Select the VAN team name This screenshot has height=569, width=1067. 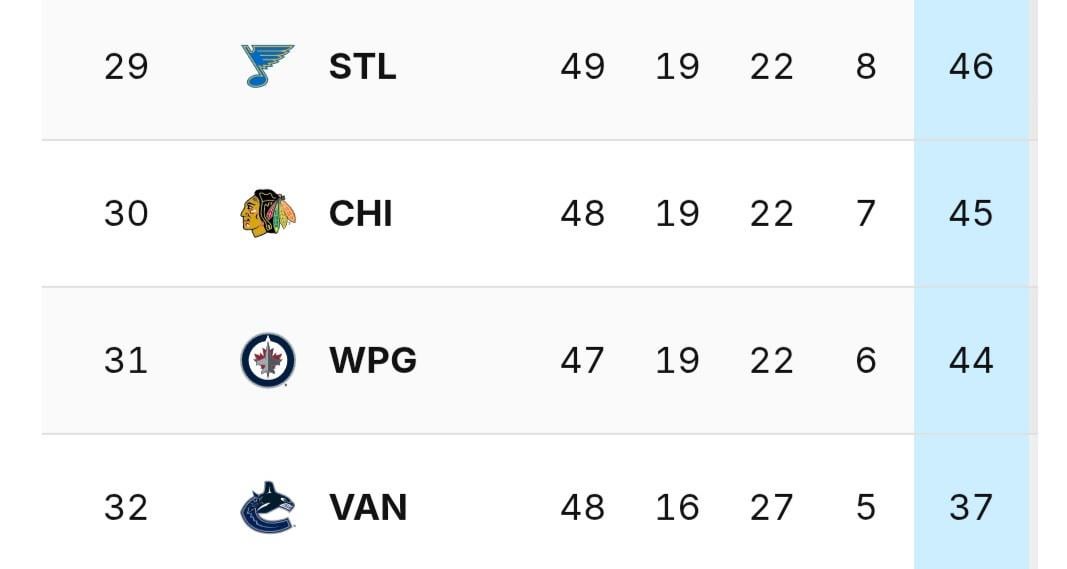coord(367,508)
